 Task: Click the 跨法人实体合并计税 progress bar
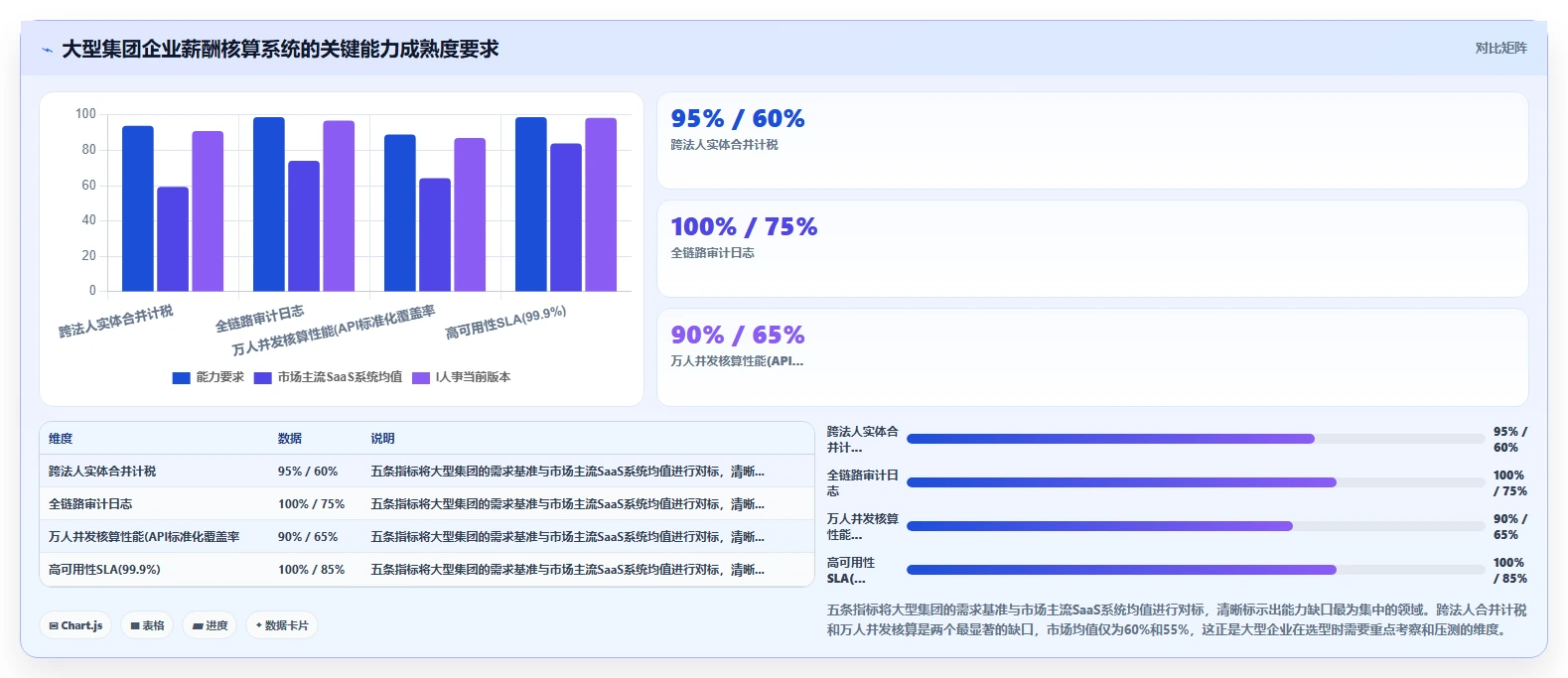[x=1196, y=439]
